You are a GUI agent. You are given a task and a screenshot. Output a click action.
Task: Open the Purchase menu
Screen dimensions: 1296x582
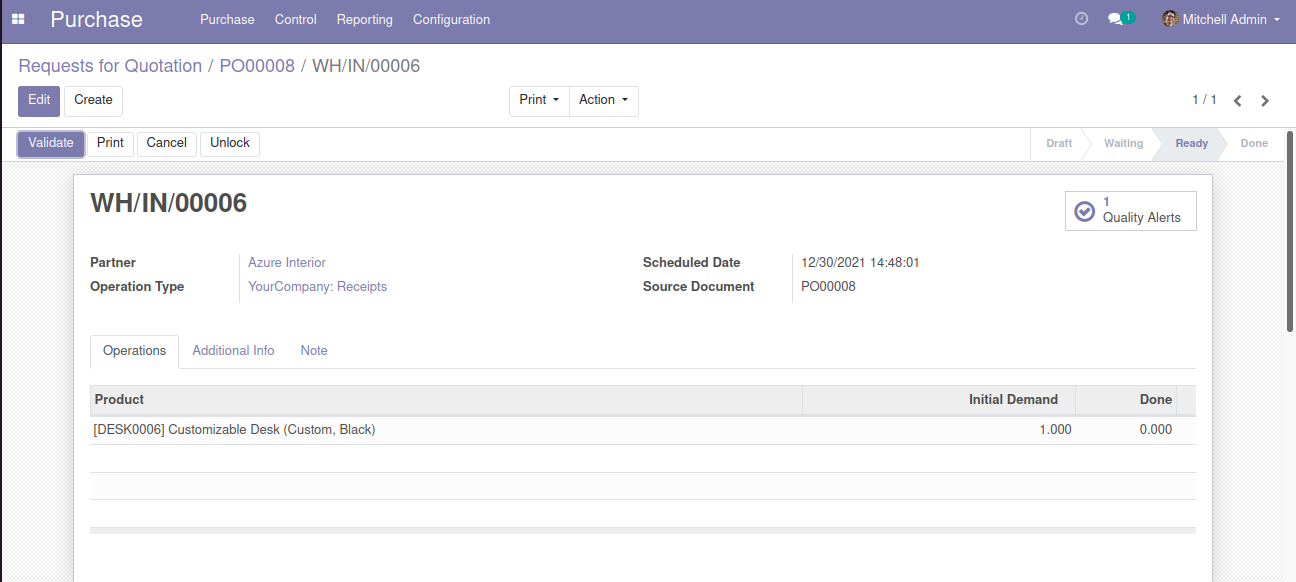[x=227, y=19]
